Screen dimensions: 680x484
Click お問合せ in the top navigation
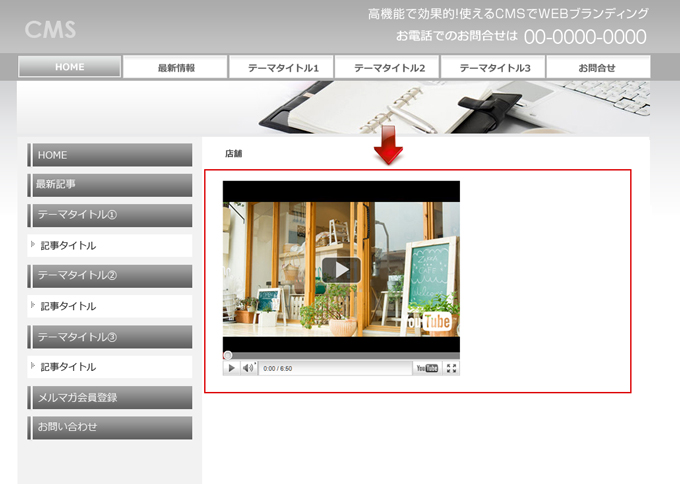pyautogui.click(x=598, y=67)
